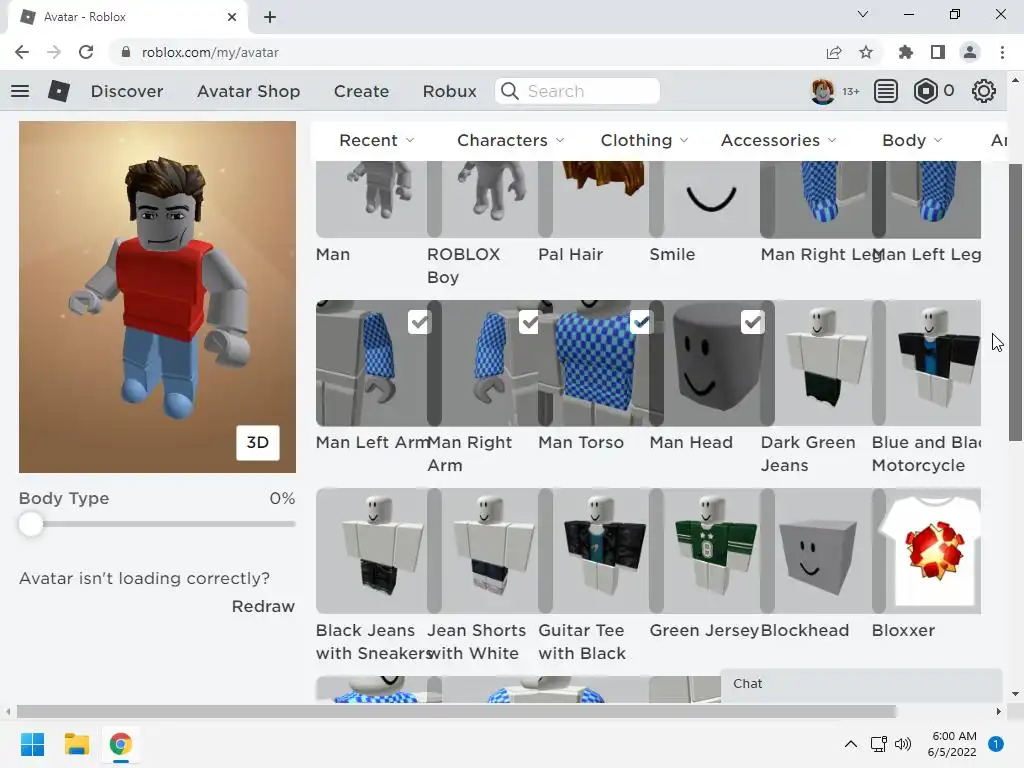The width and height of the screenshot is (1024, 768).
Task: Expand the Clothing dropdown
Action: coord(645,140)
